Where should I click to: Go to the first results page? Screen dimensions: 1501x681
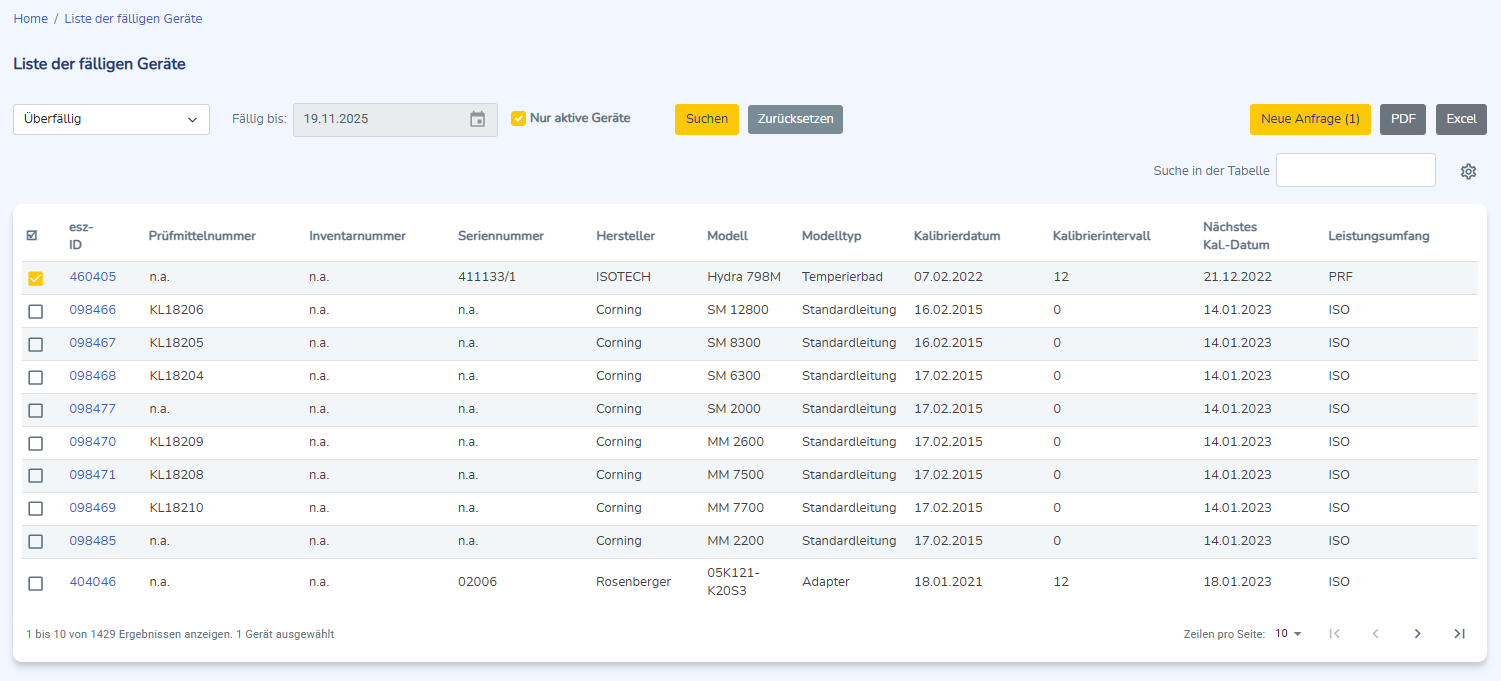pyautogui.click(x=1334, y=633)
